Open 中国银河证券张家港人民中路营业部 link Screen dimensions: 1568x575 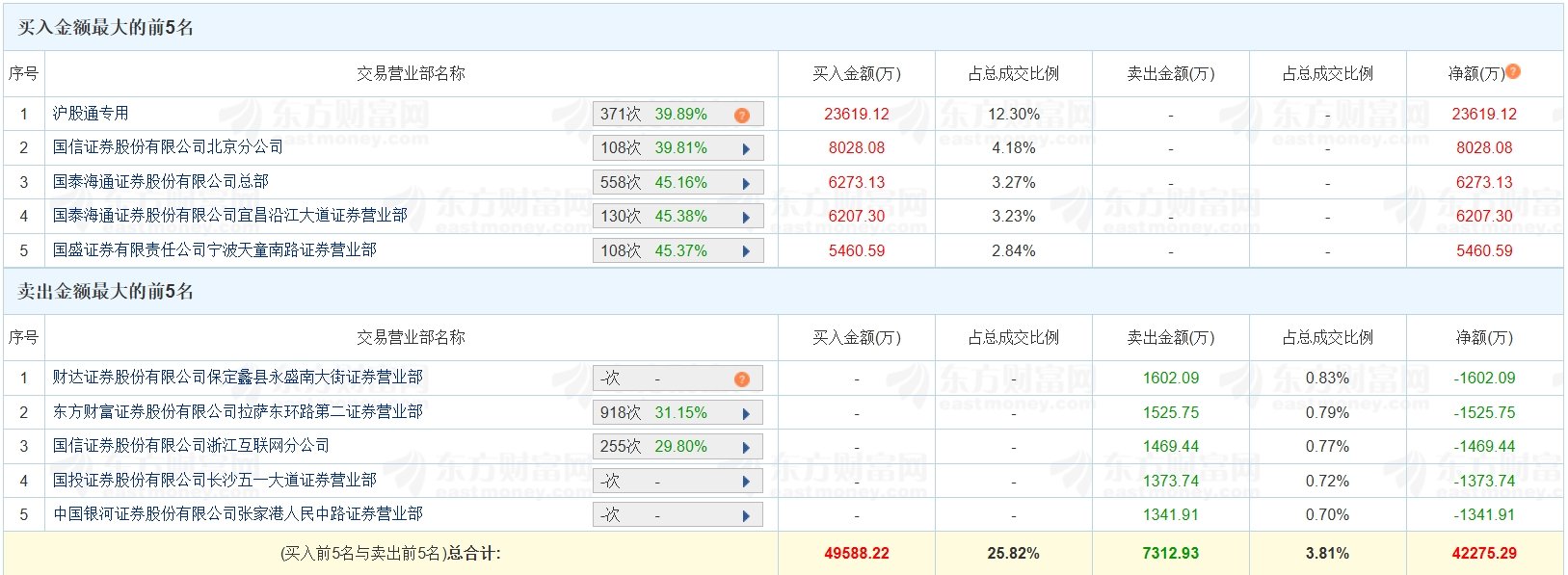[x=237, y=514]
